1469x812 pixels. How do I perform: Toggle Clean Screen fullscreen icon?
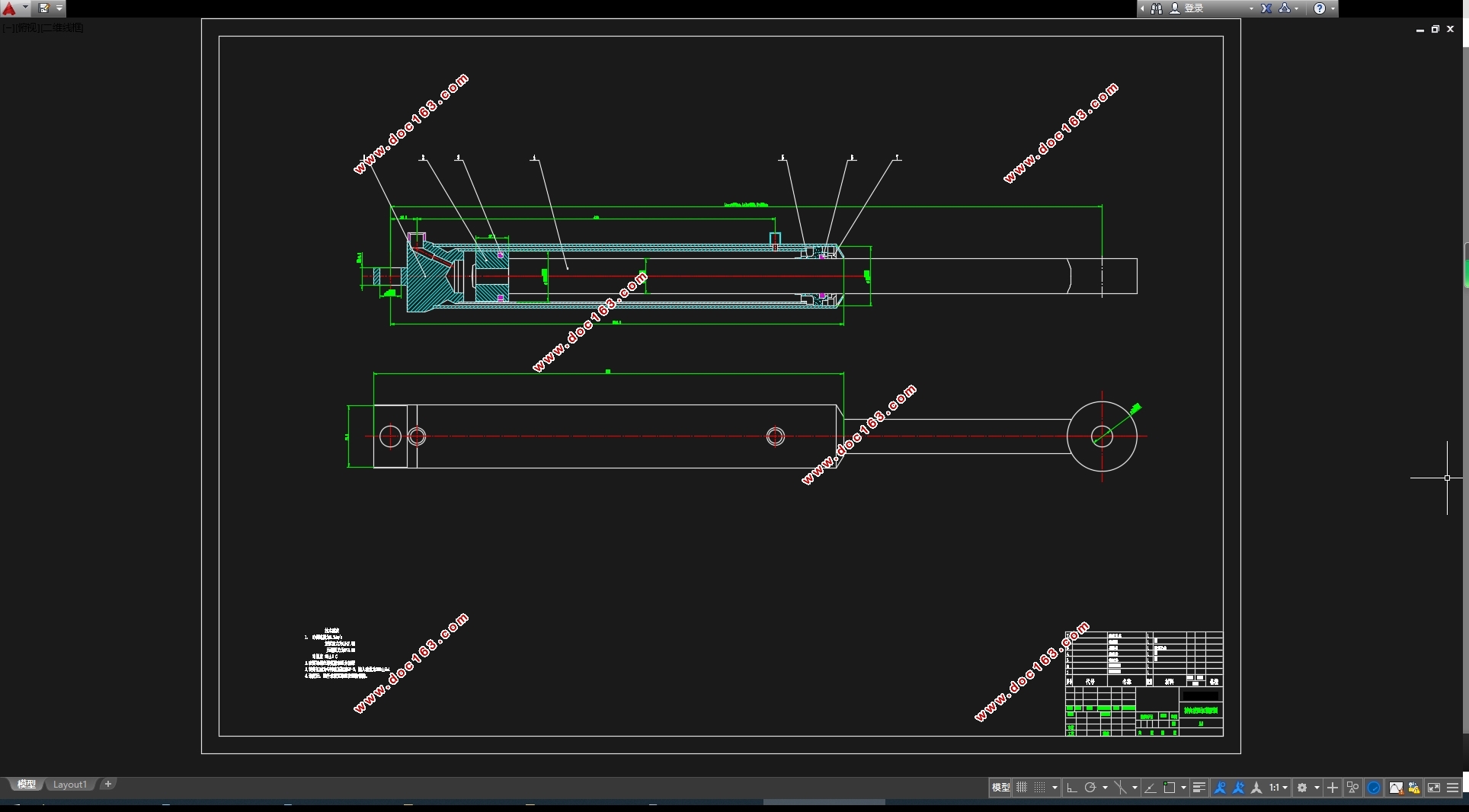coord(1433,788)
